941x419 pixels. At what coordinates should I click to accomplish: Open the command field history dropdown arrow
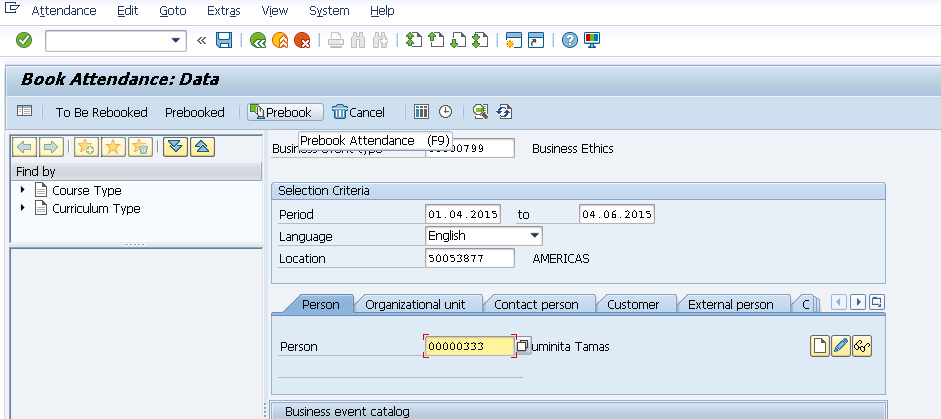click(175, 40)
